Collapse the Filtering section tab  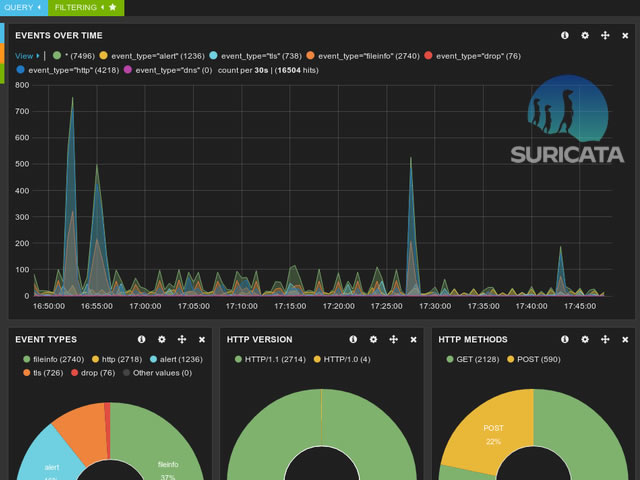86,8
